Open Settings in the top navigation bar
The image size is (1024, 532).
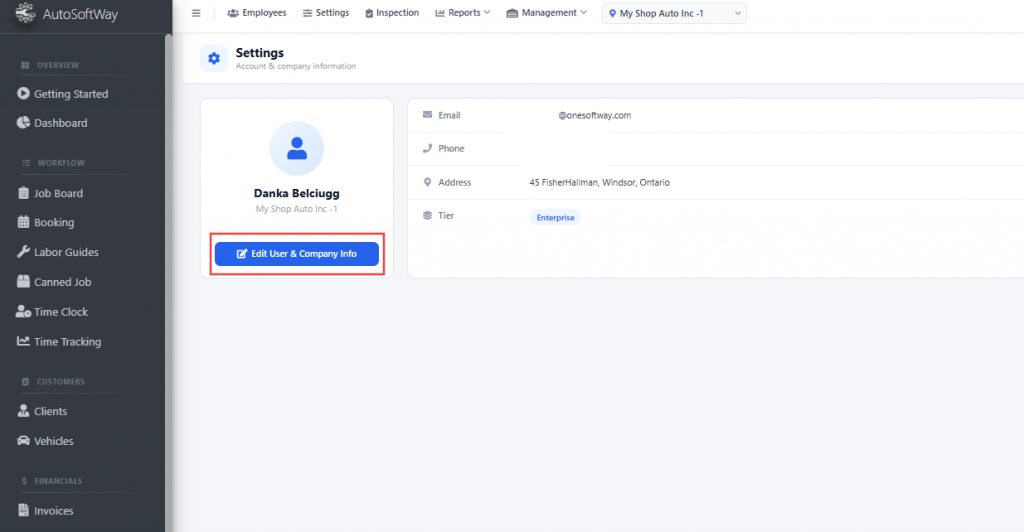pyautogui.click(x=326, y=13)
